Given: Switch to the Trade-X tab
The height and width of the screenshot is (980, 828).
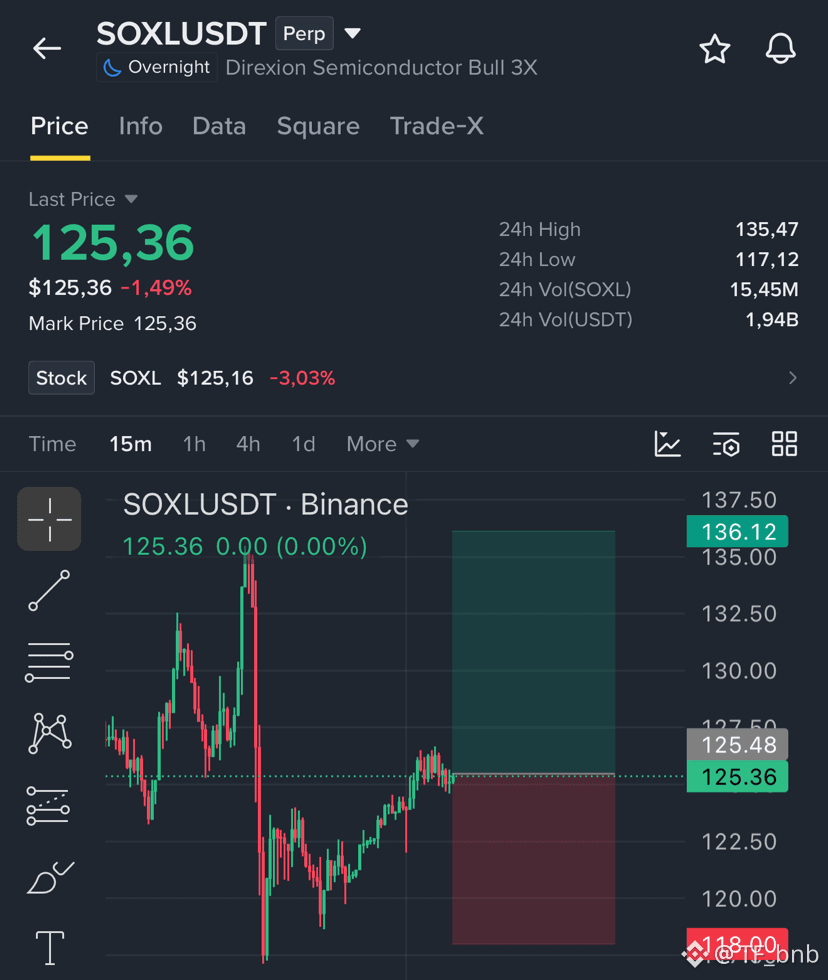Looking at the screenshot, I should pos(436,126).
